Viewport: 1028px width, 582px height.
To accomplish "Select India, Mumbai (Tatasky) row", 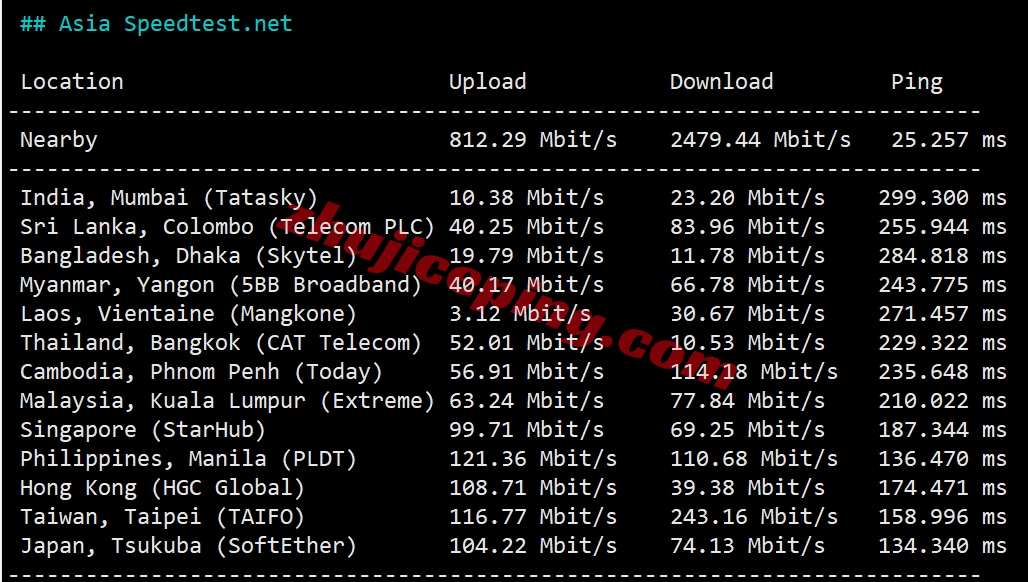I will tap(513, 198).
